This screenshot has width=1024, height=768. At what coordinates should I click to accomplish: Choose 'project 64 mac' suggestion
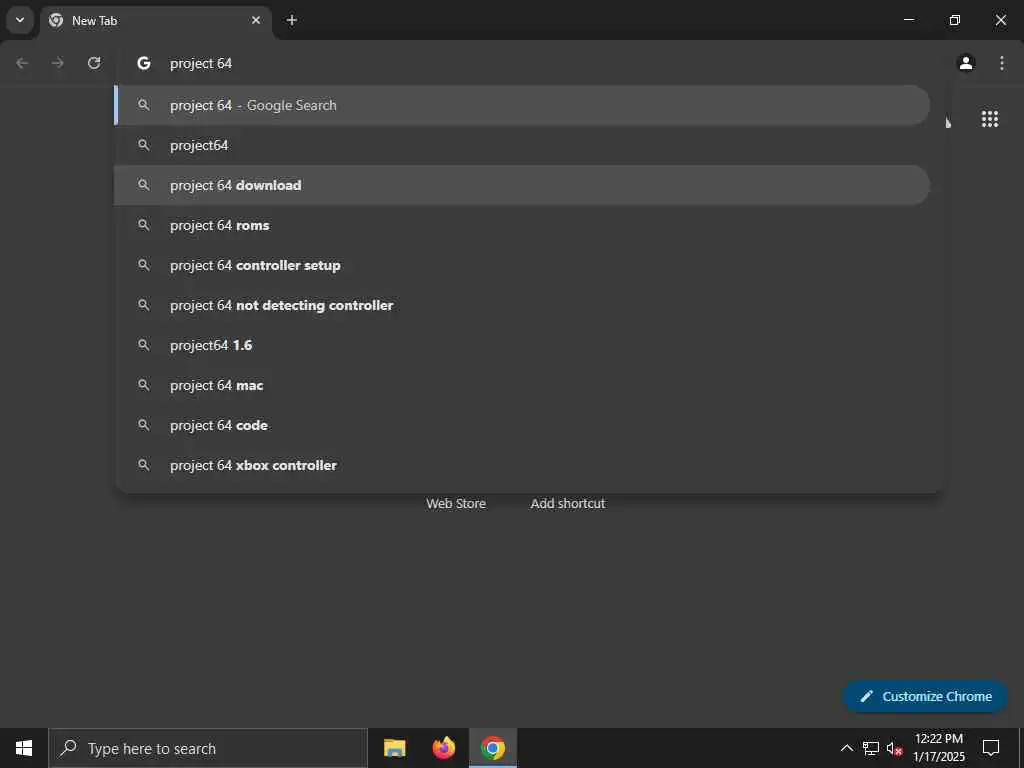pos(522,385)
